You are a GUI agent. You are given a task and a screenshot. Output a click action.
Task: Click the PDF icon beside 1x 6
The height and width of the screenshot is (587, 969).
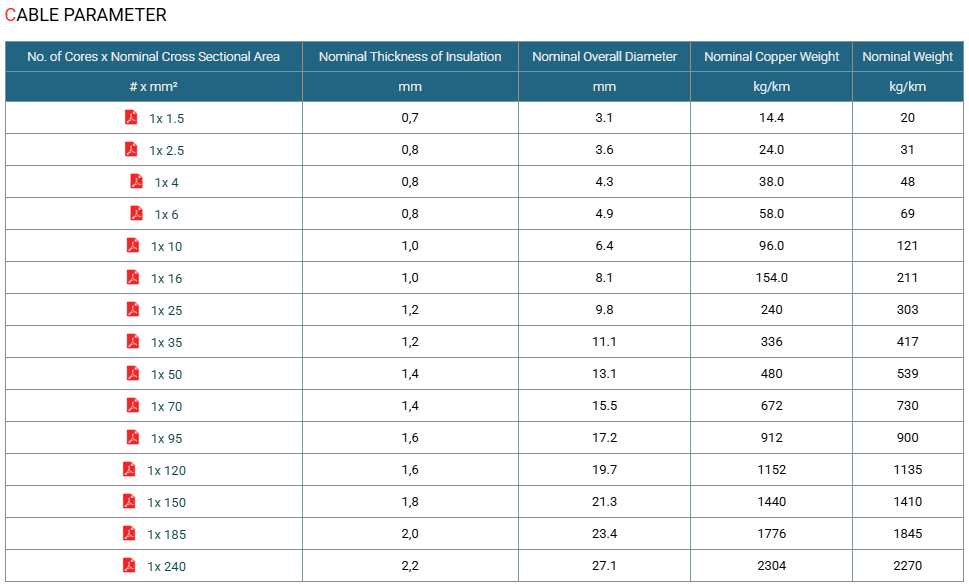click(x=137, y=214)
